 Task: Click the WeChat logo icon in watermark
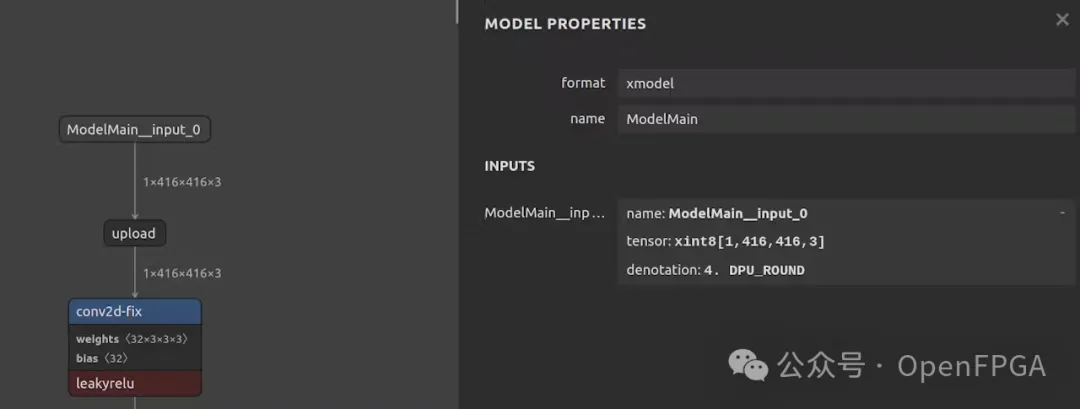click(748, 365)
